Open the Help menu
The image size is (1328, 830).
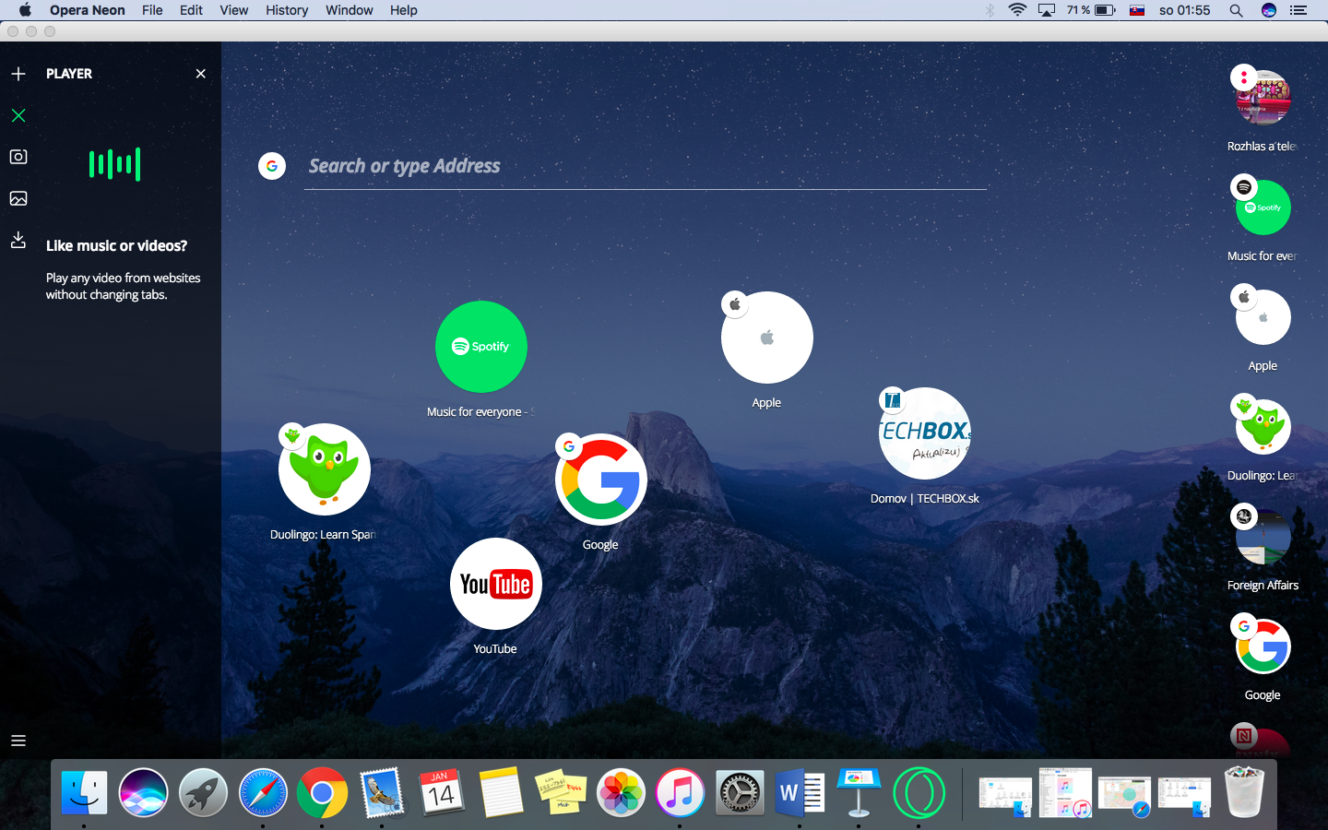click(x=403, y=10)
